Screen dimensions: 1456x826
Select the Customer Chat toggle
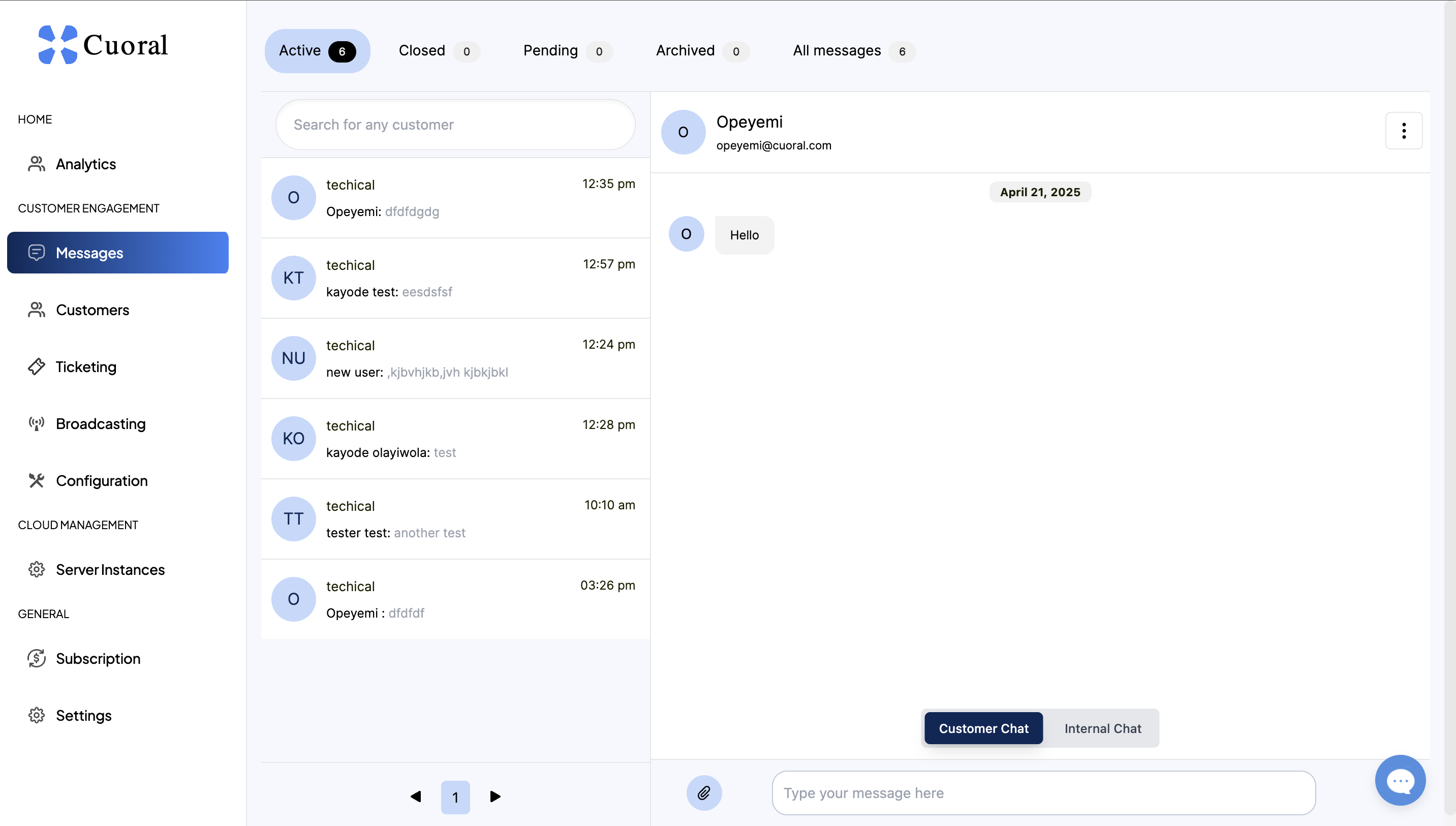coord(983,728)
